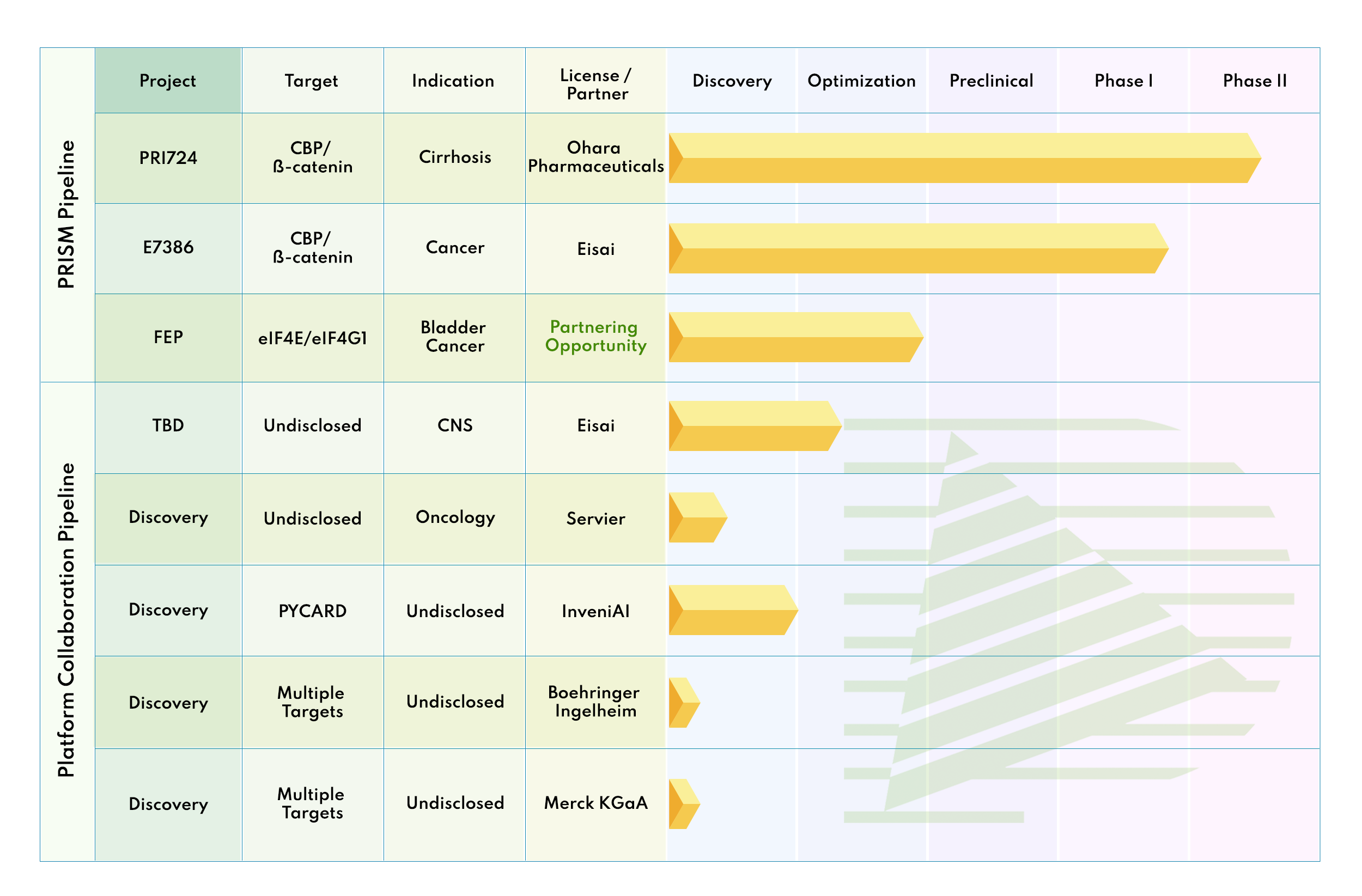1362x896 pixels.
Task: Click the InveniAI project progress arrow
Action: [734, 610]
